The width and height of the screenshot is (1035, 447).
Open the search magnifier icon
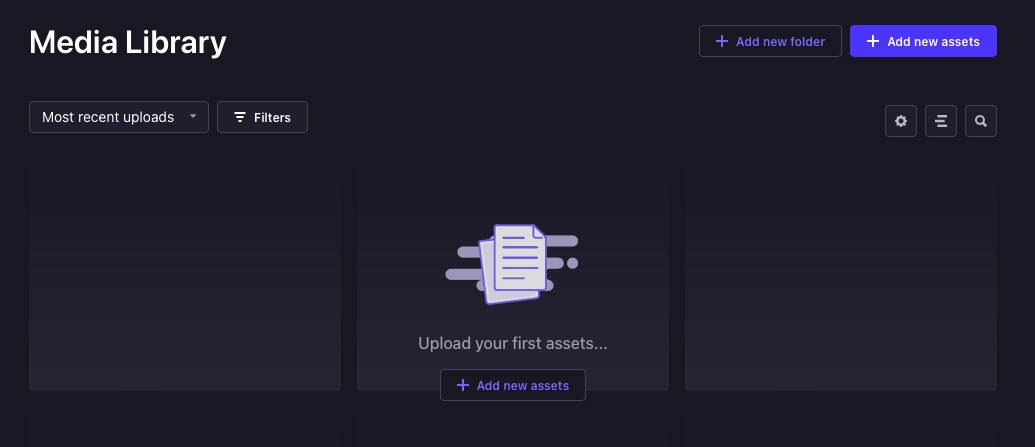[x=981, y=121]
